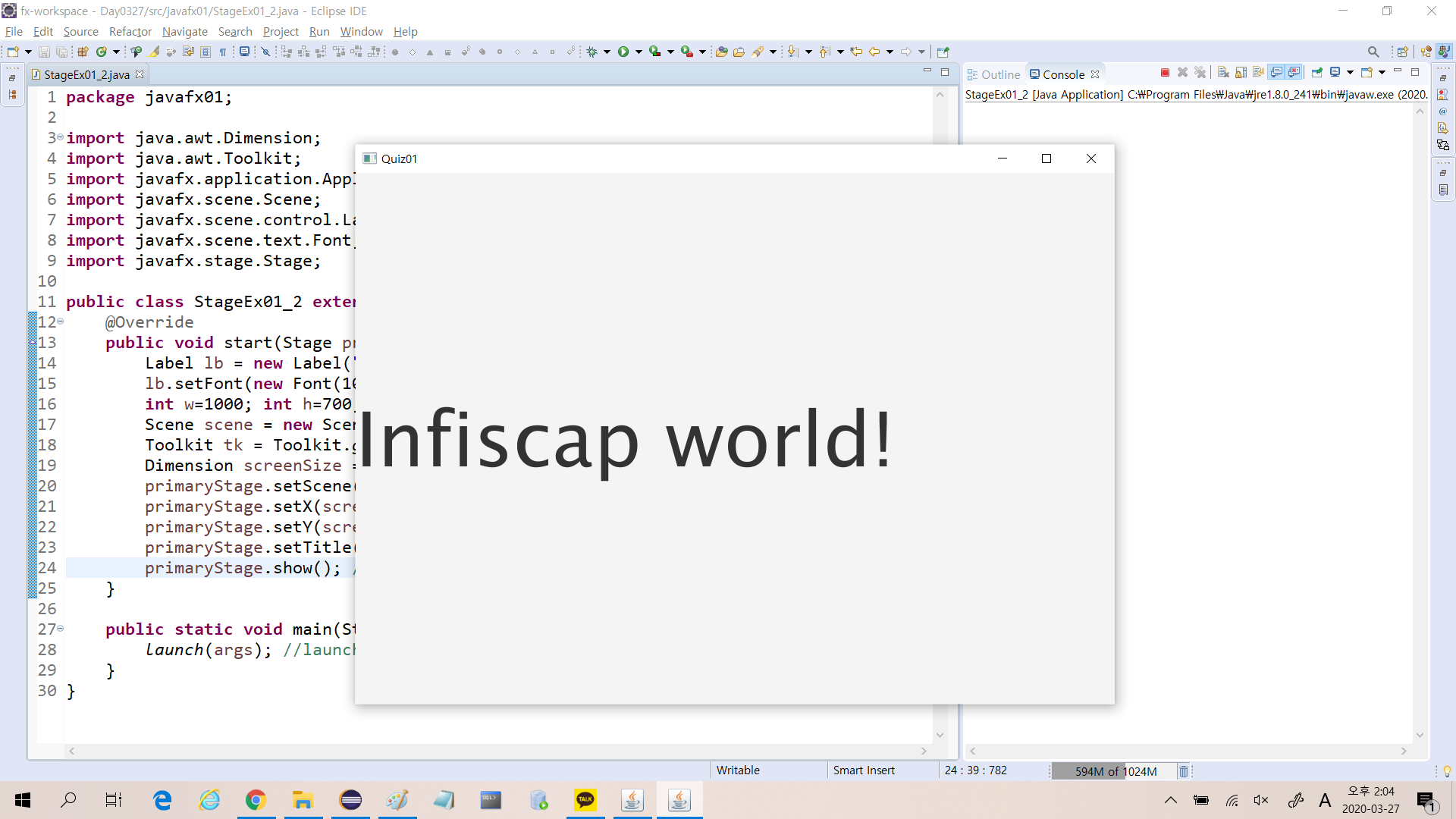Click the Save icon in the toolbar

click(44, 52)
